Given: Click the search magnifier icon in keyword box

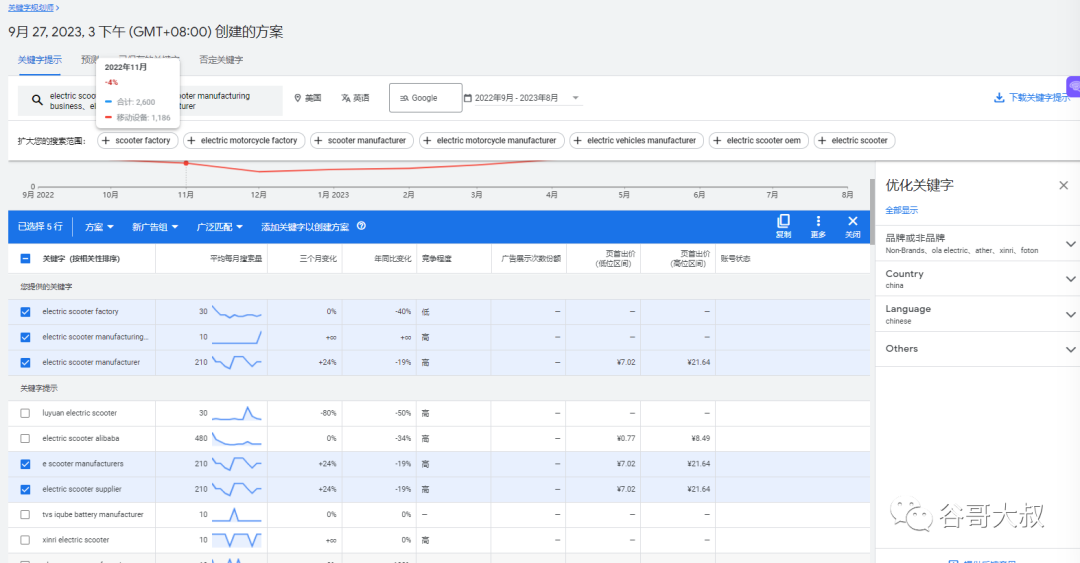Looking at the screenshot, I should point(37,100).
